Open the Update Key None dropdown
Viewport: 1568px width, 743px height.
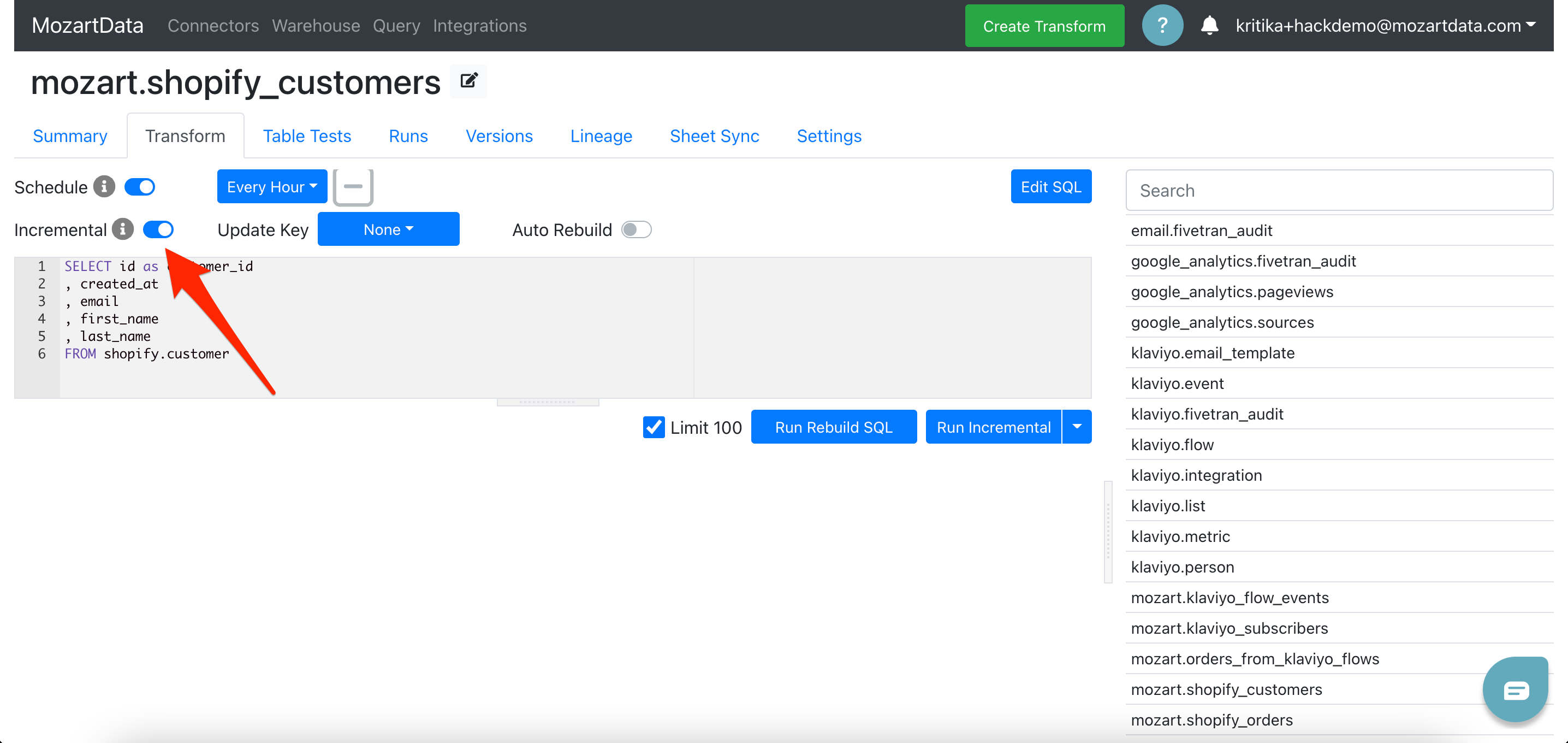pyautogui.click(x=388, y=229)
